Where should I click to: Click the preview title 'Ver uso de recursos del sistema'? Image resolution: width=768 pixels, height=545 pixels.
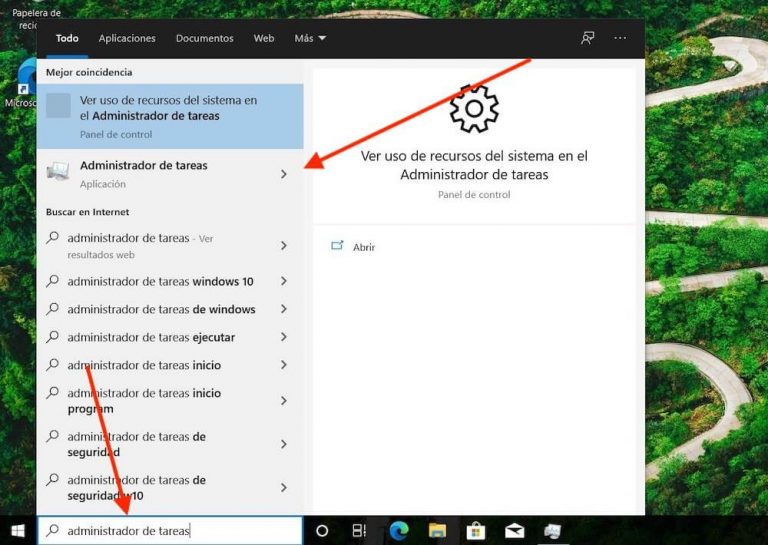coord(474,165)
